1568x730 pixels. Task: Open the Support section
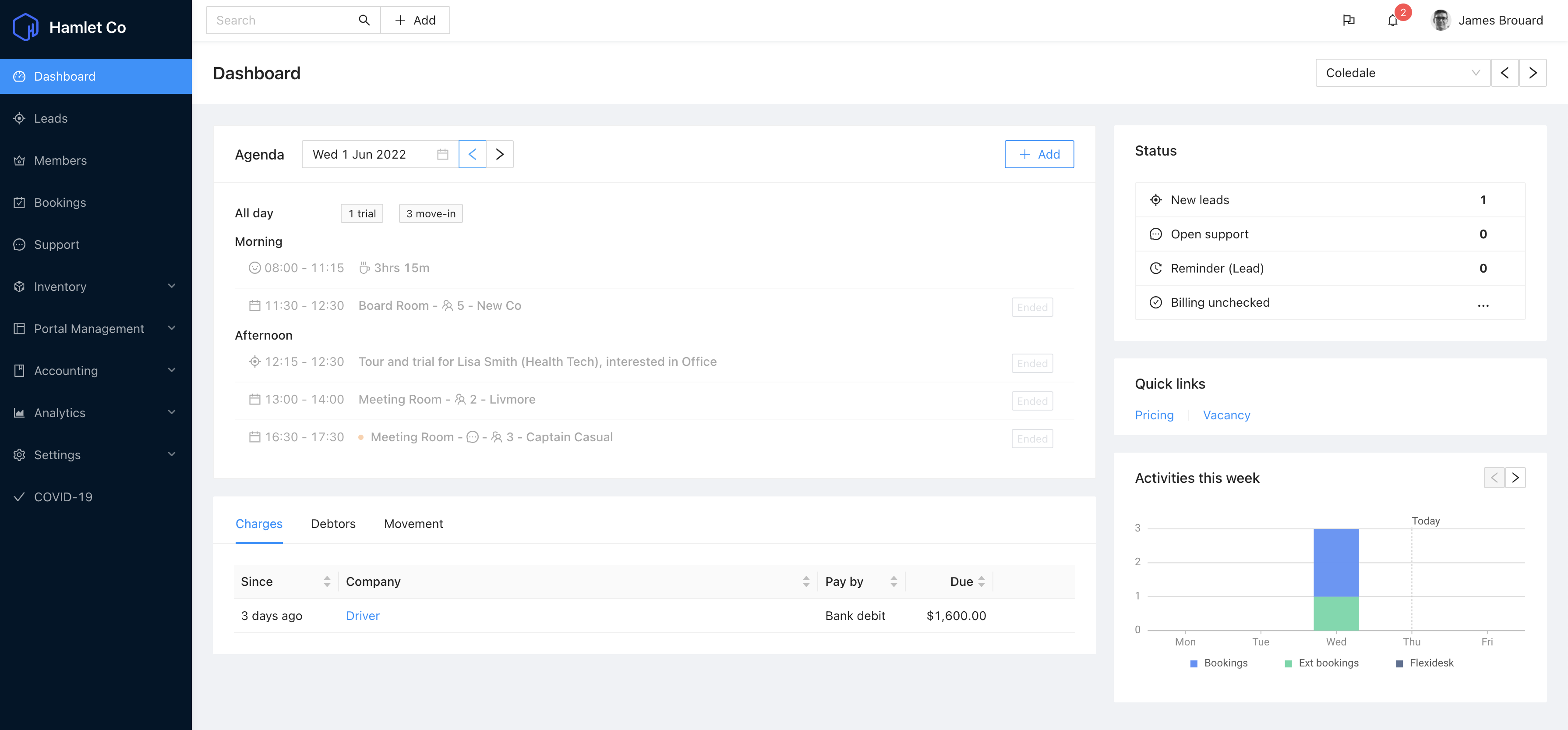click(57, 244)
